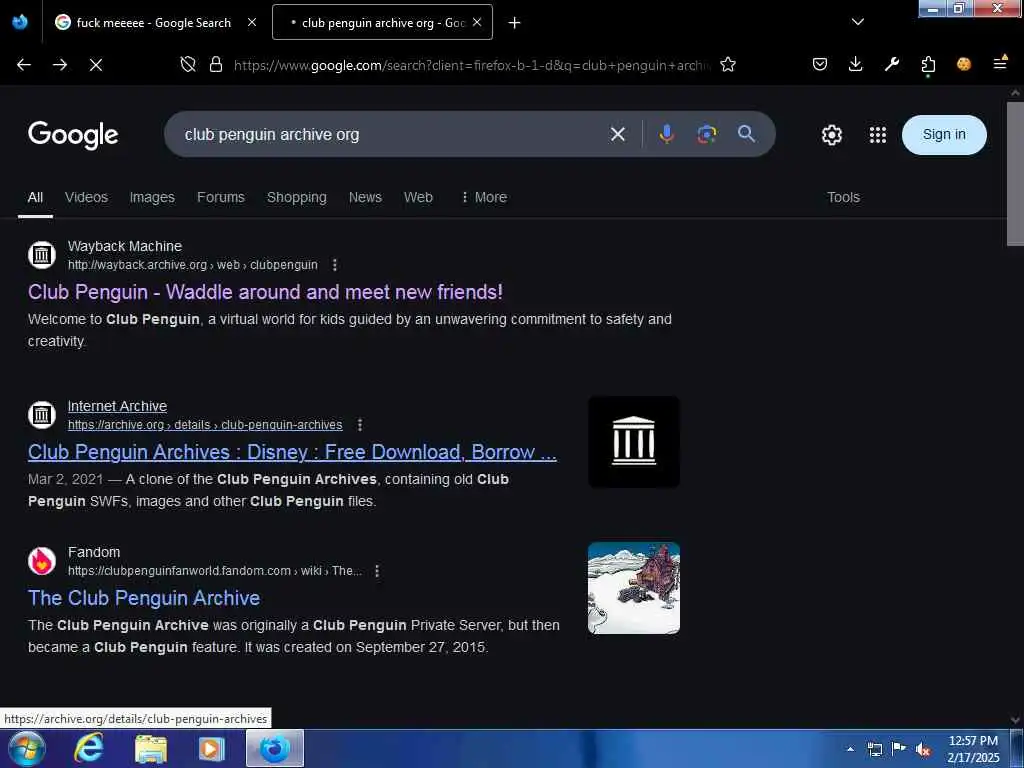Viewport: 1024px width, 768px height.
Task: Search by image with Lens icon
Action: click(x=707, y=134)
